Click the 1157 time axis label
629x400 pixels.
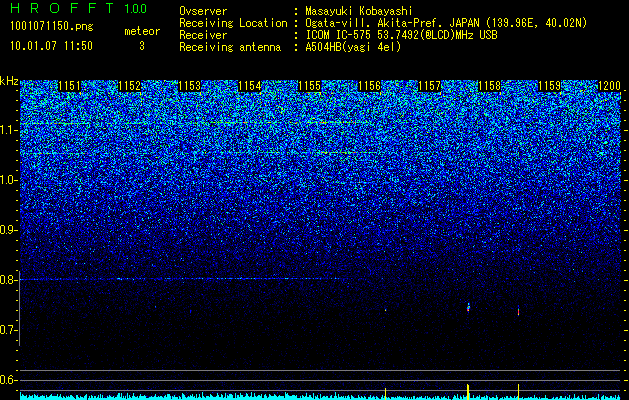pyautogui.click(x=429, y=86)
